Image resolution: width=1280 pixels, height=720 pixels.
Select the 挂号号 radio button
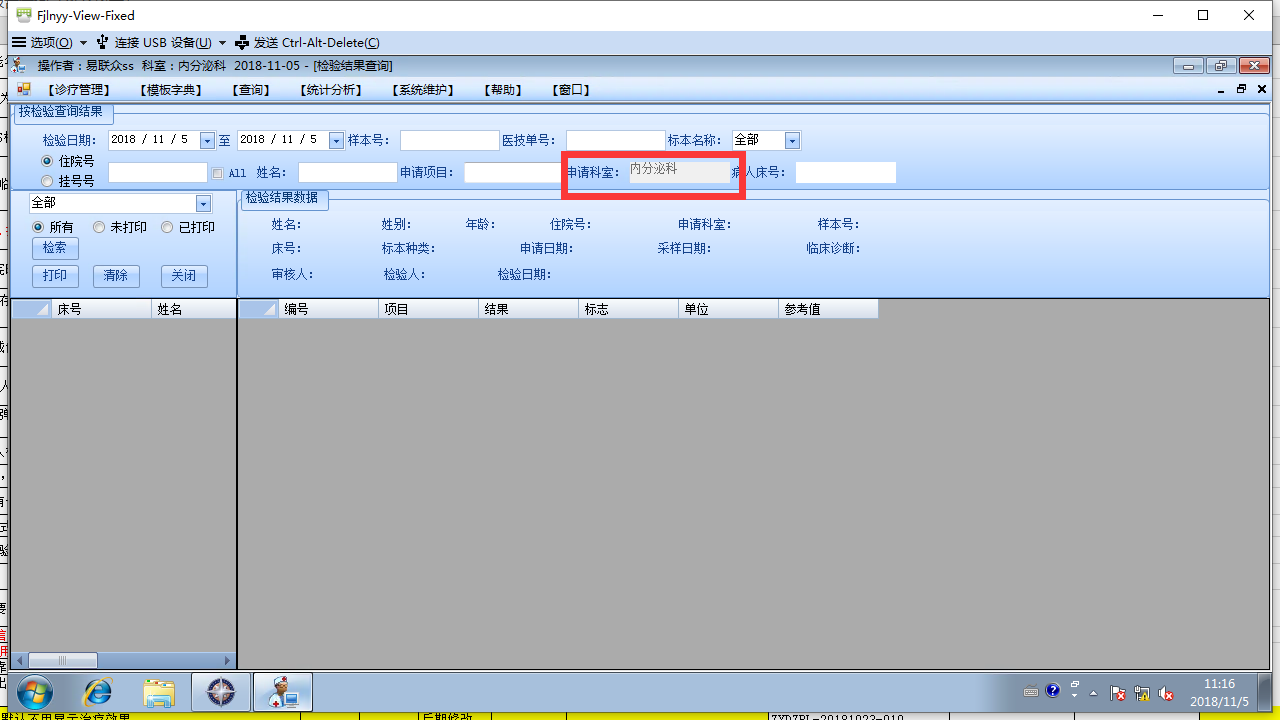(47, 181)
